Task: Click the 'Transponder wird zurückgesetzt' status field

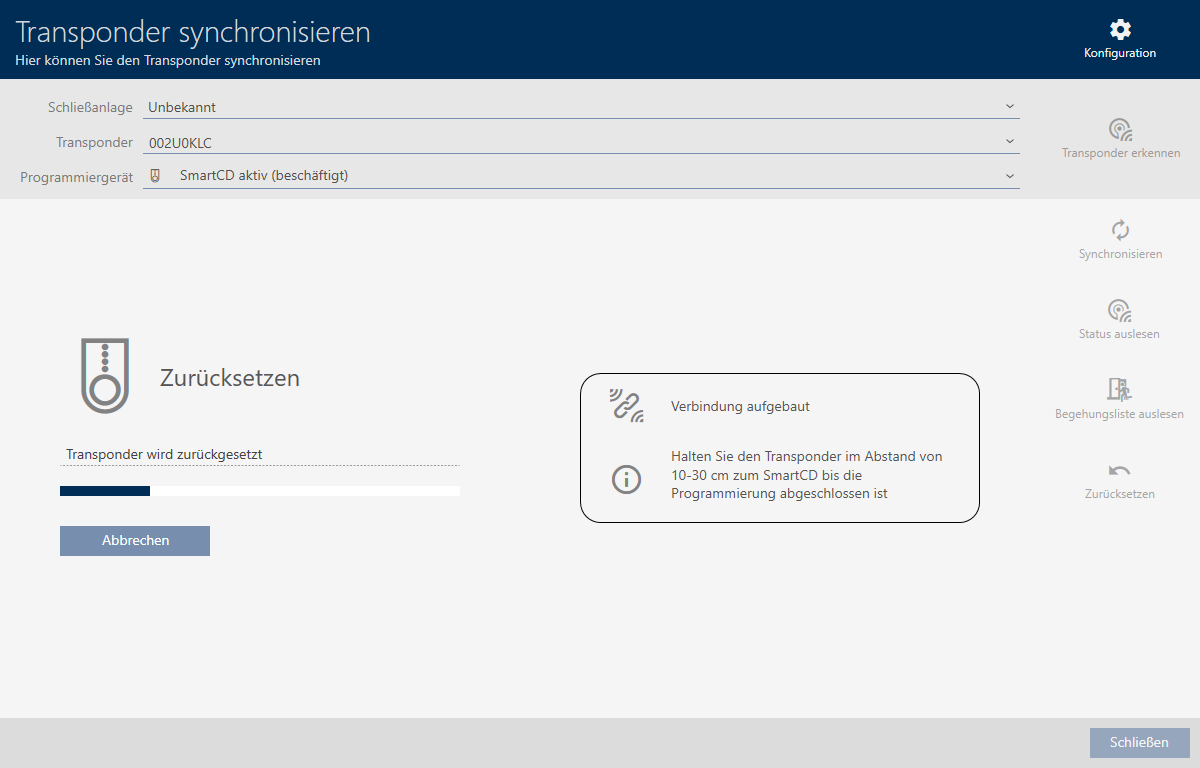Action: [260, 455]
